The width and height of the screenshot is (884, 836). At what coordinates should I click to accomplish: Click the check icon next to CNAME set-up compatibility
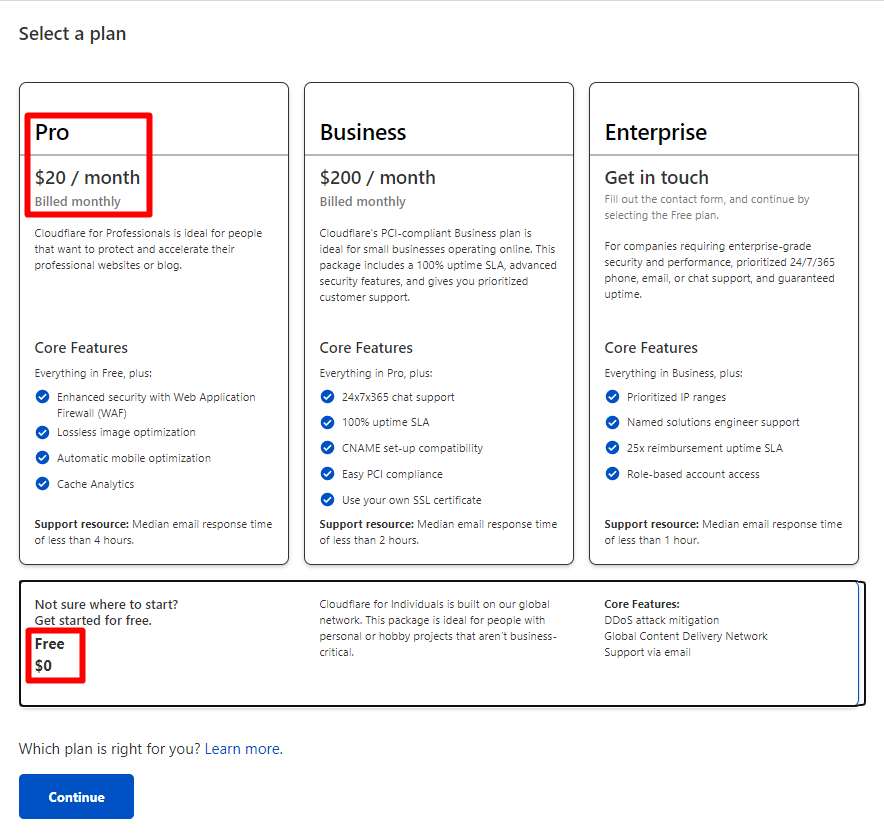(x=327, y=448)
